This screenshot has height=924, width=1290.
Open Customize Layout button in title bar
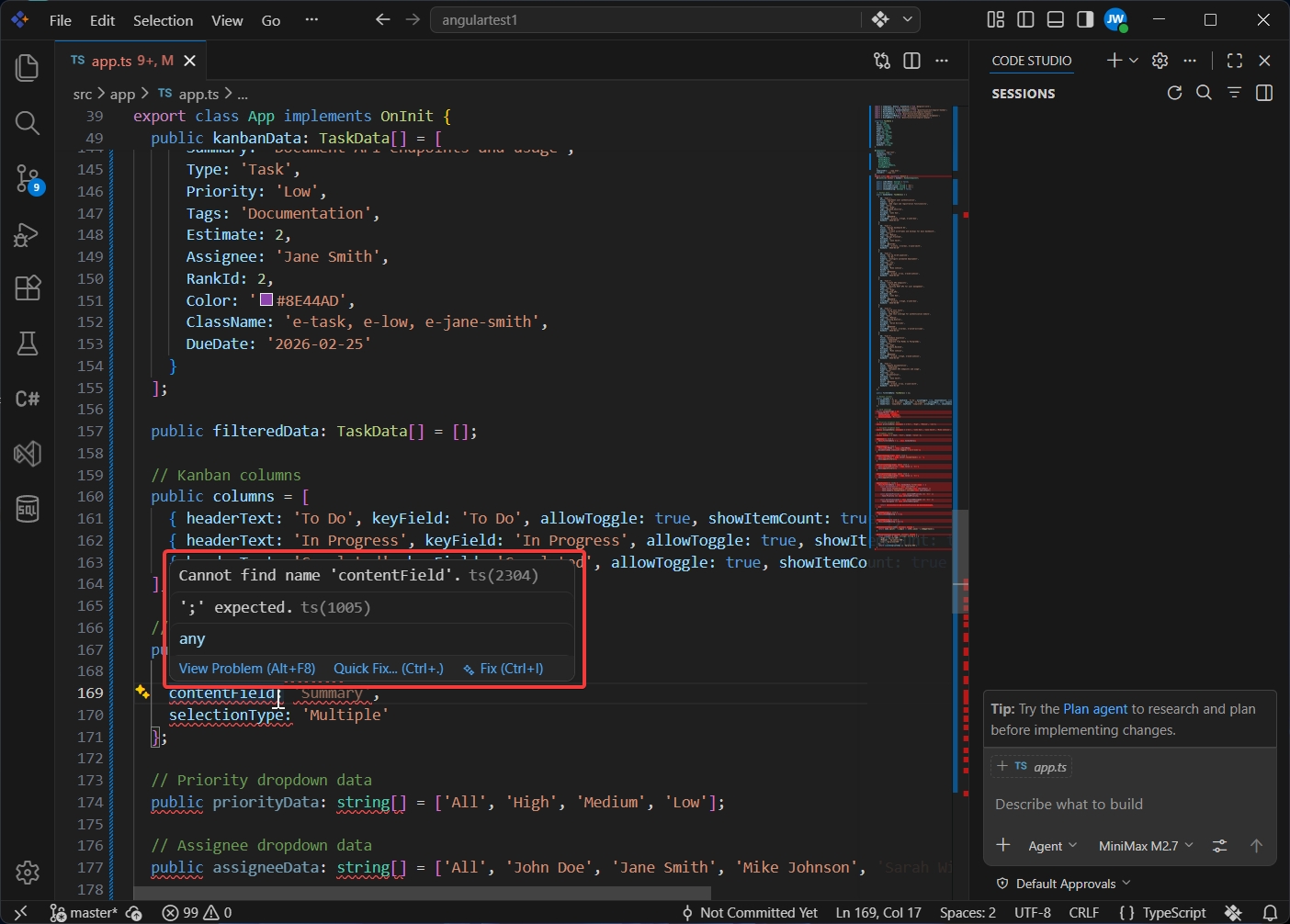(996, 19)
